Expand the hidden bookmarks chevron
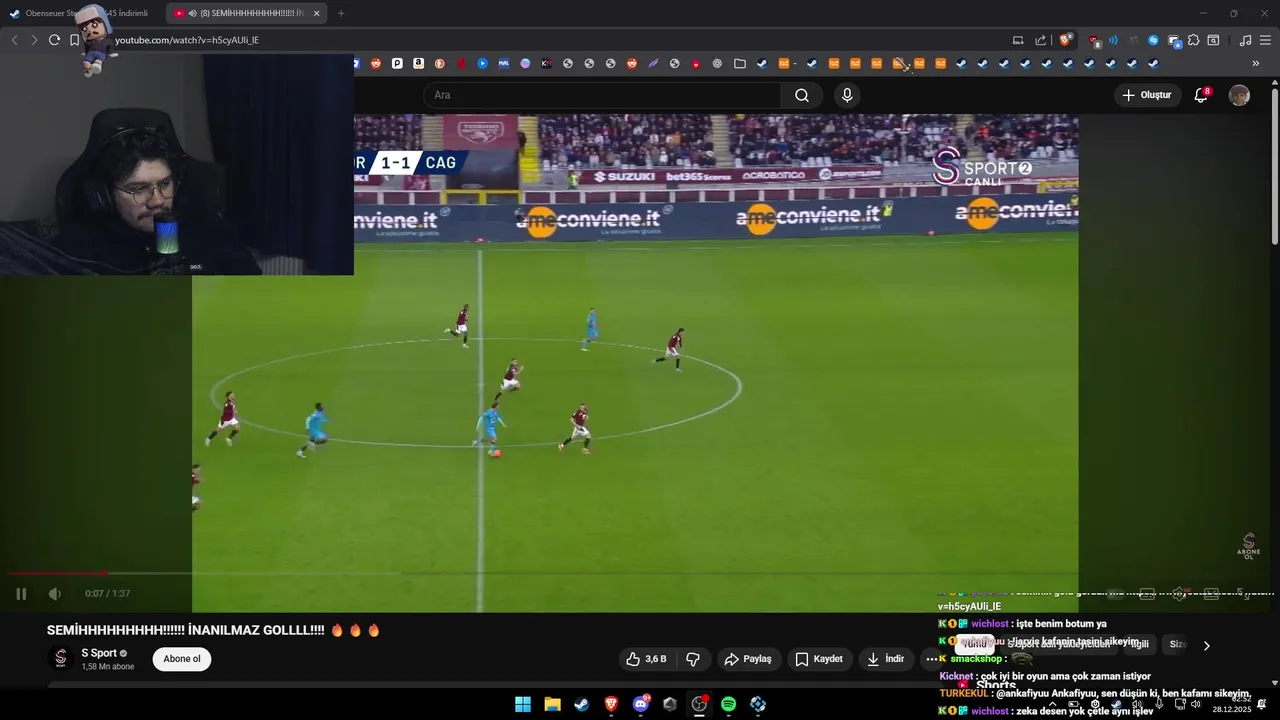The width and height of the screenshot is (1280, 720). (x=1255, y=63)
